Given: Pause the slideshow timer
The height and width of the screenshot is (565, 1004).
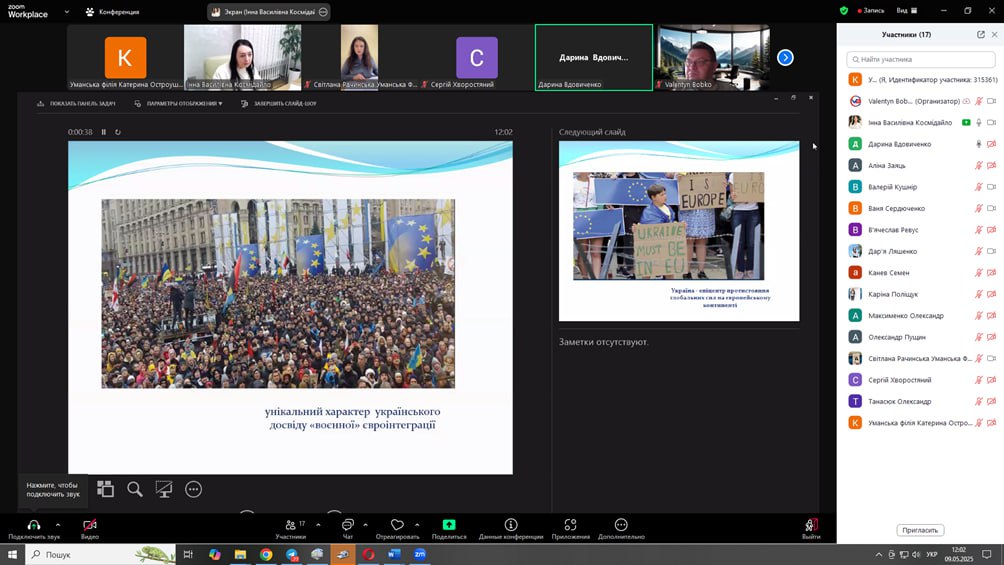Looking at the screenshot, I should click(103, 132).
